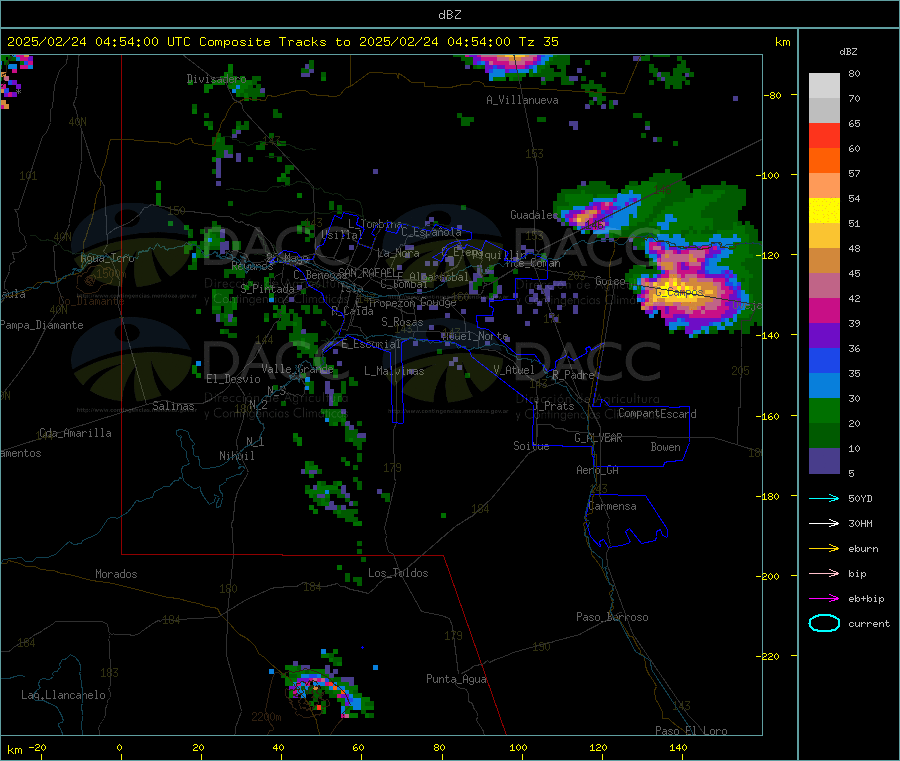The image size is (900, 761).
Task: Click the Agua_Toro map label
Action: point(107,258)
